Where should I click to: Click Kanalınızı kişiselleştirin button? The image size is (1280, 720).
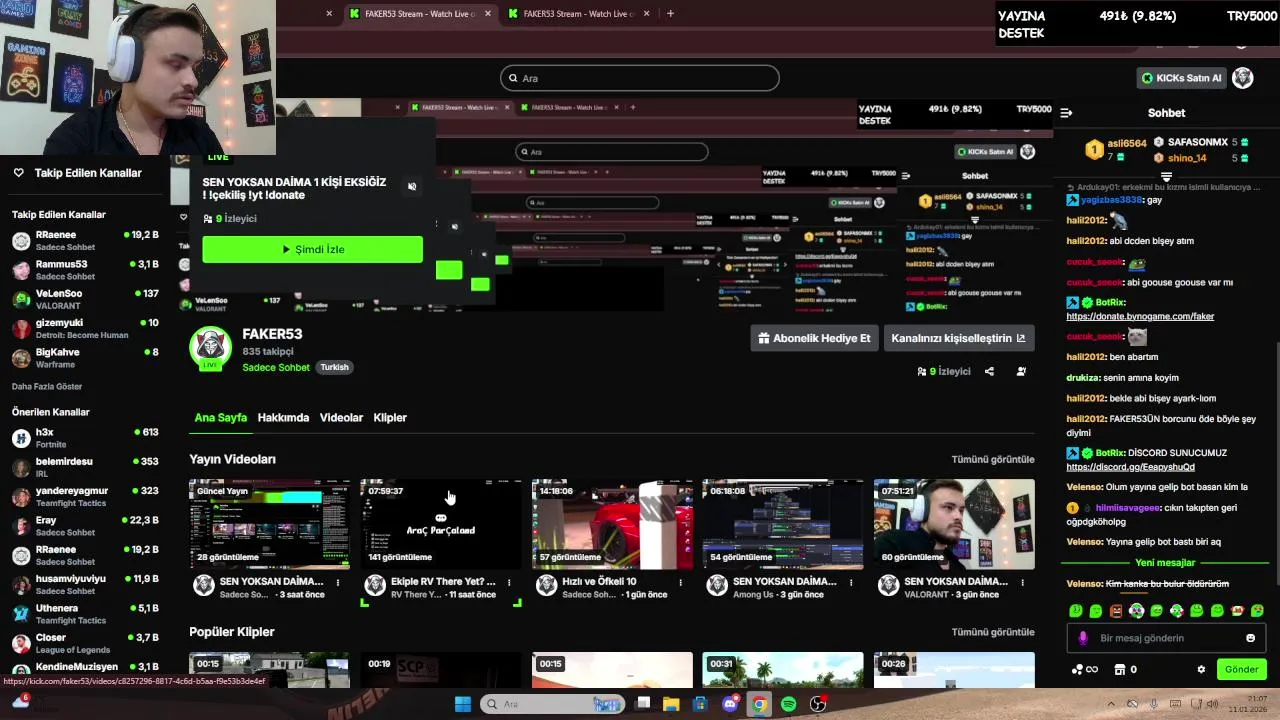point(958,338)
